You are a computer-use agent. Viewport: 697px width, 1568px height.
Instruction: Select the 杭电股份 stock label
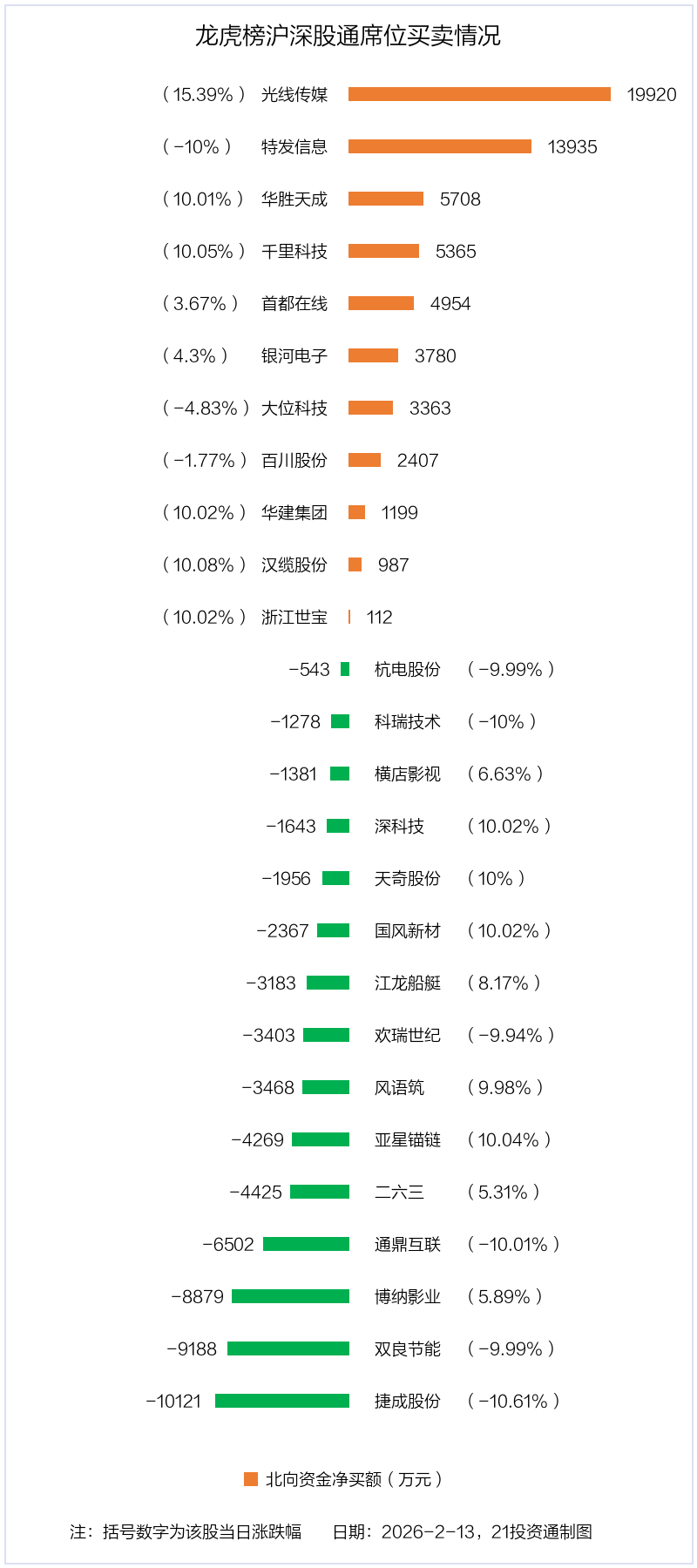408,670
